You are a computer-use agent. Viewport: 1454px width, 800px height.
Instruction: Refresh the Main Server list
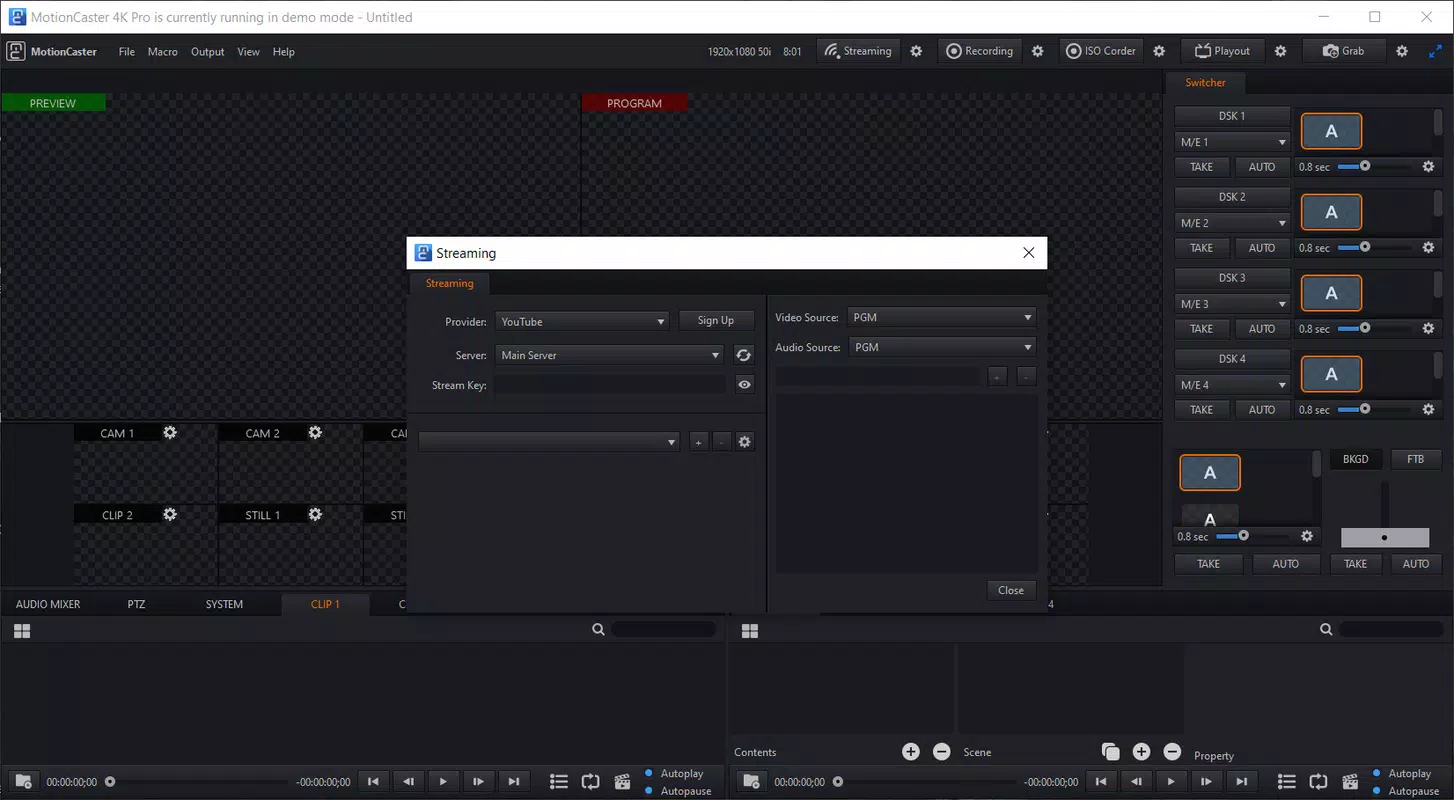point(744,355)
